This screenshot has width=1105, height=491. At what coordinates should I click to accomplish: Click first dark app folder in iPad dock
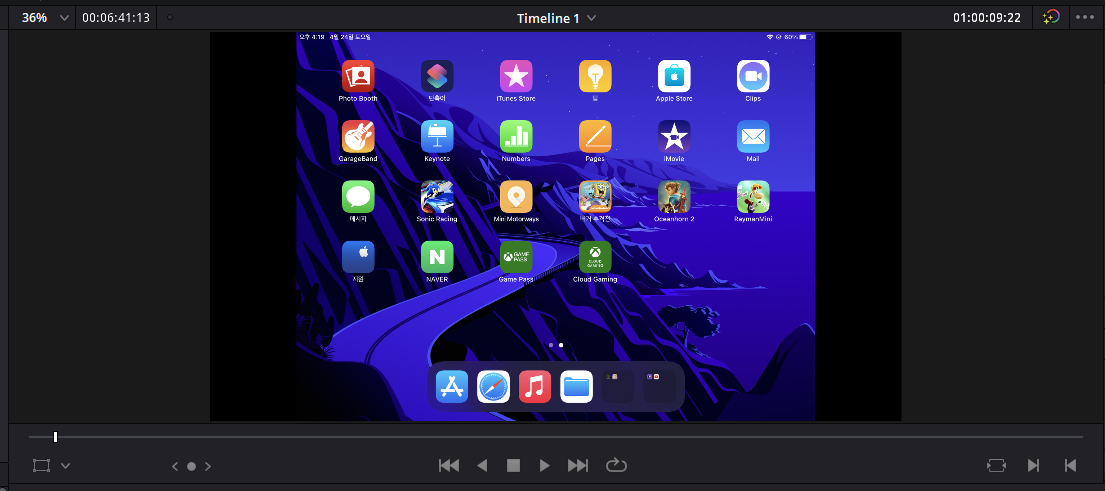[x=618, y=387]
